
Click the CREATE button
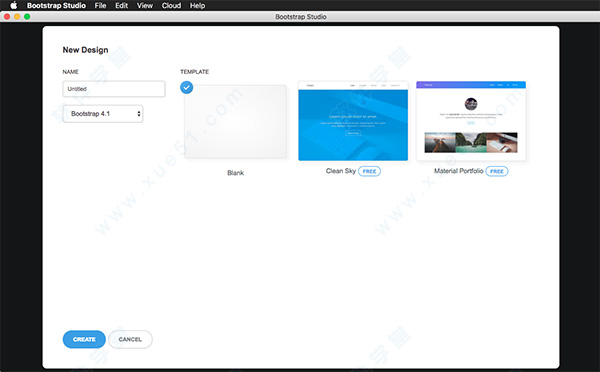point(84,339)
